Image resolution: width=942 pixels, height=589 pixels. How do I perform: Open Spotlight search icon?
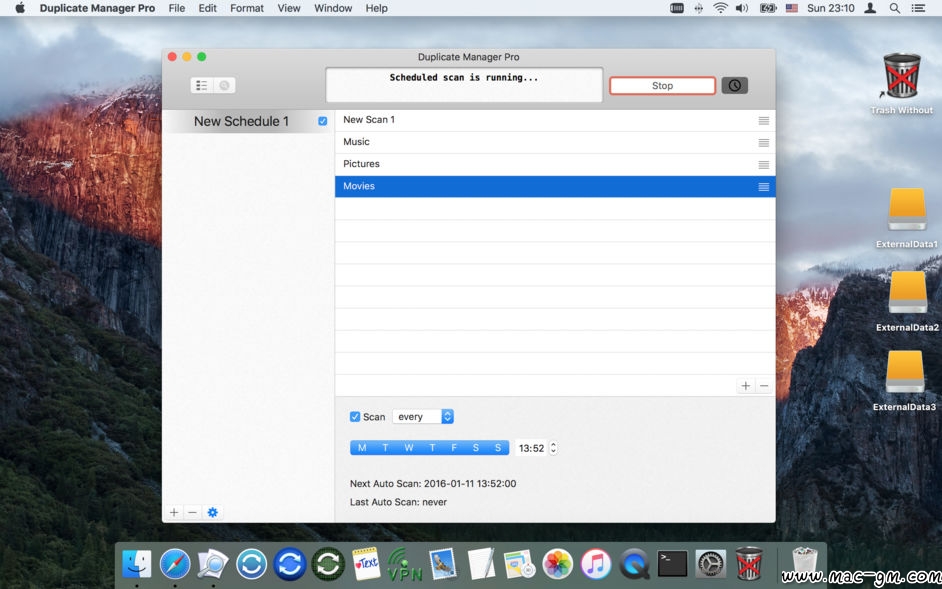click(x=895, y=8)
